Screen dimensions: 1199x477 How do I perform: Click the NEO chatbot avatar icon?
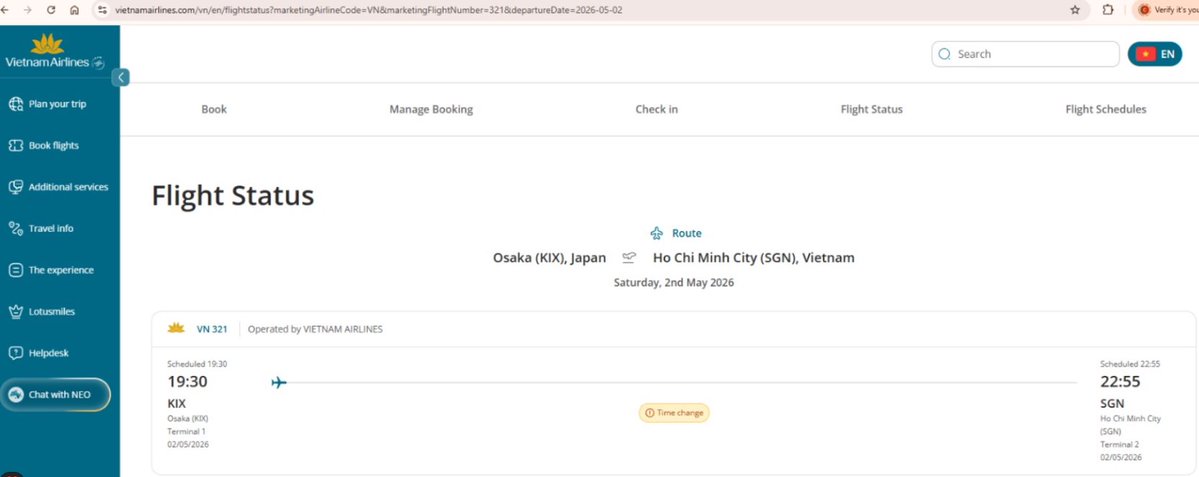click(x=15, y=394)
